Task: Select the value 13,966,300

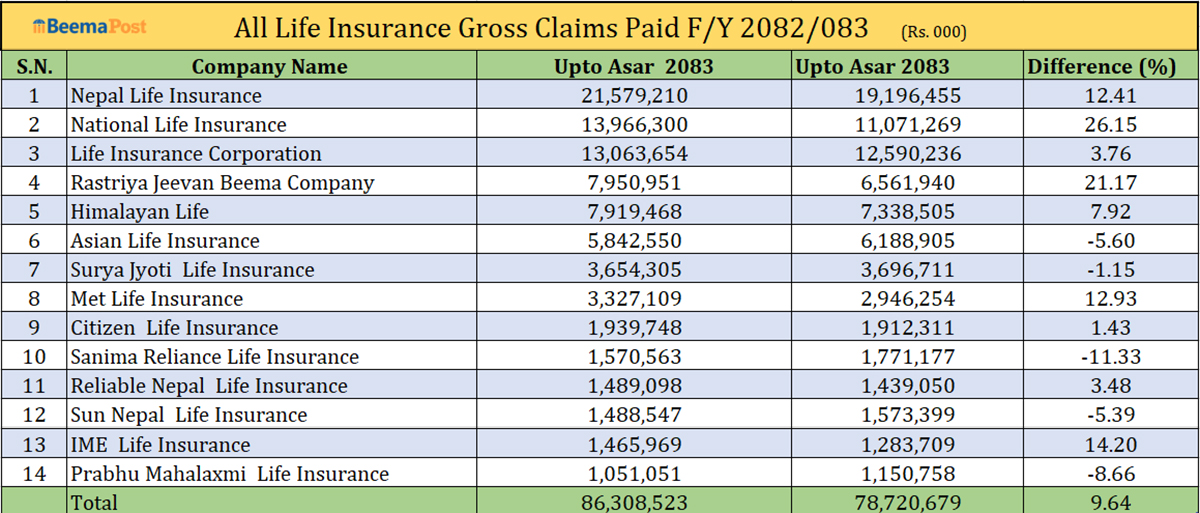Action: [x=634, y=125]
